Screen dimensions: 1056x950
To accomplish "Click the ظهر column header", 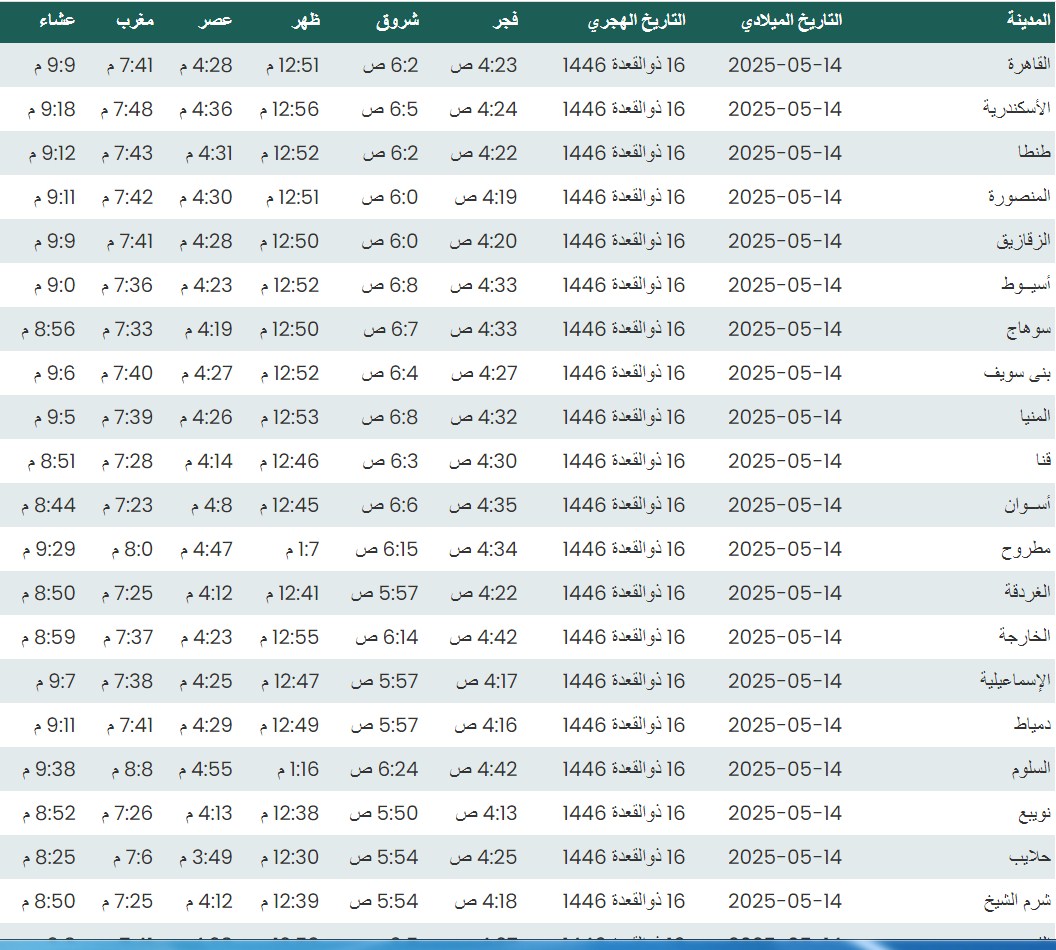I will tap(305, 21).
